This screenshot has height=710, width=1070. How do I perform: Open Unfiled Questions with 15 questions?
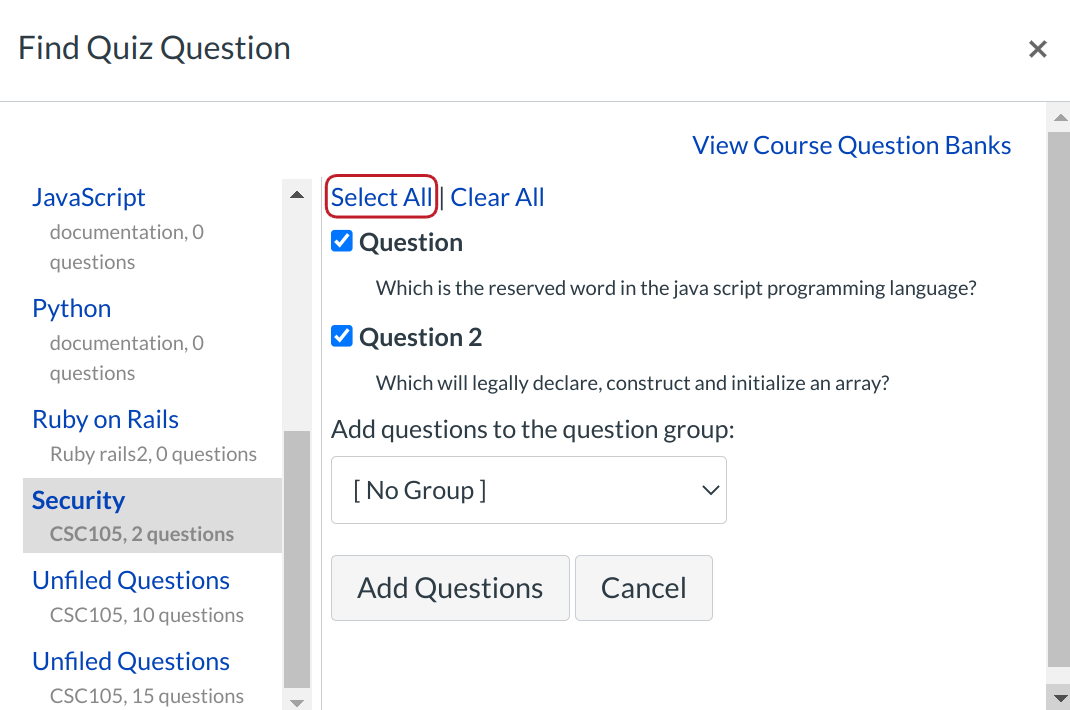coord(131,661)
